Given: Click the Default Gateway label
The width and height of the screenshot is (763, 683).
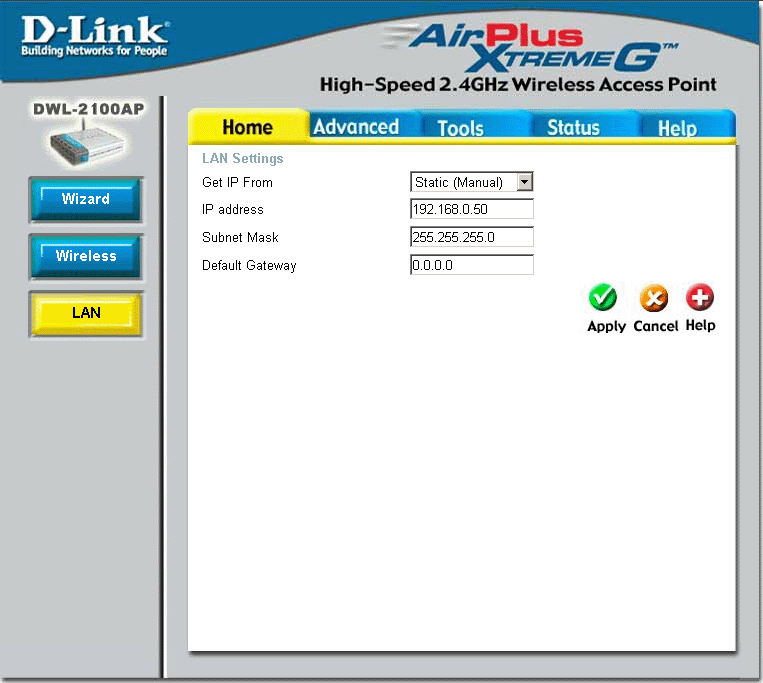Looking at the screenshot, I should click(249, 266).
